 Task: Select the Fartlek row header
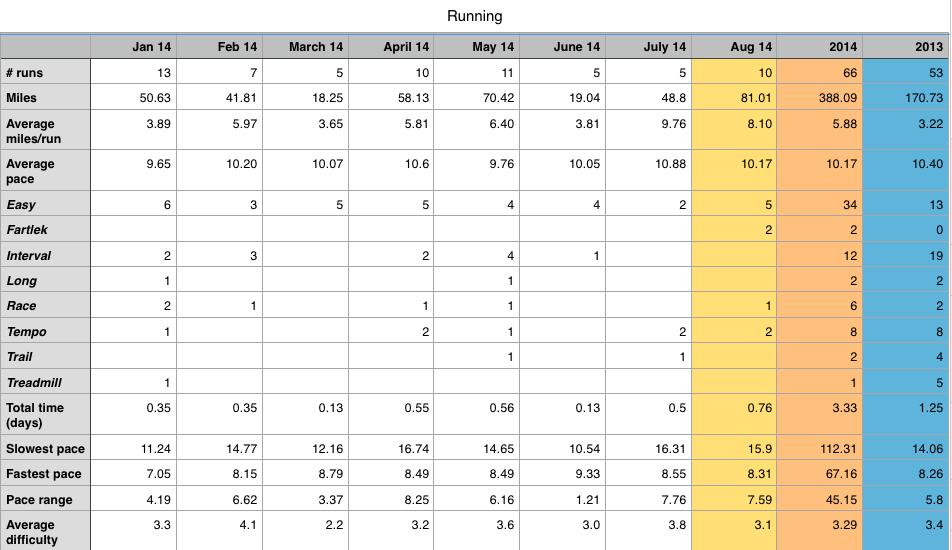(x=46, y=229)
